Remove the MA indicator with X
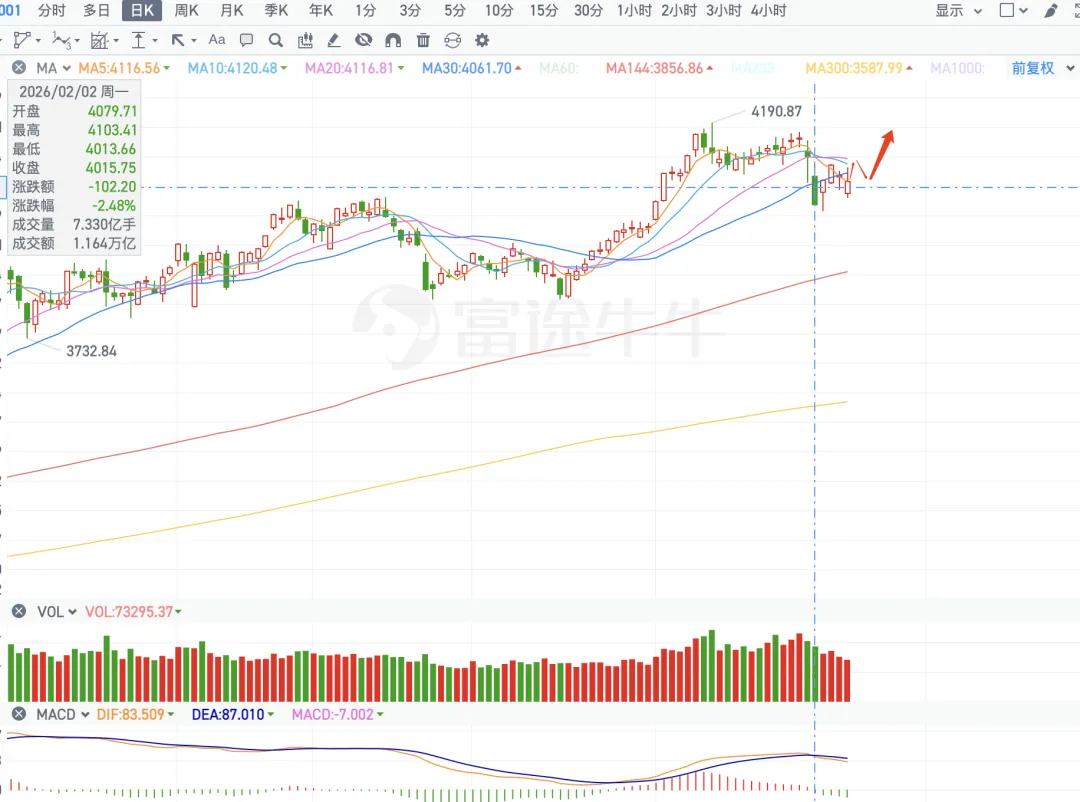1080x802 pixels. point(19,68)
